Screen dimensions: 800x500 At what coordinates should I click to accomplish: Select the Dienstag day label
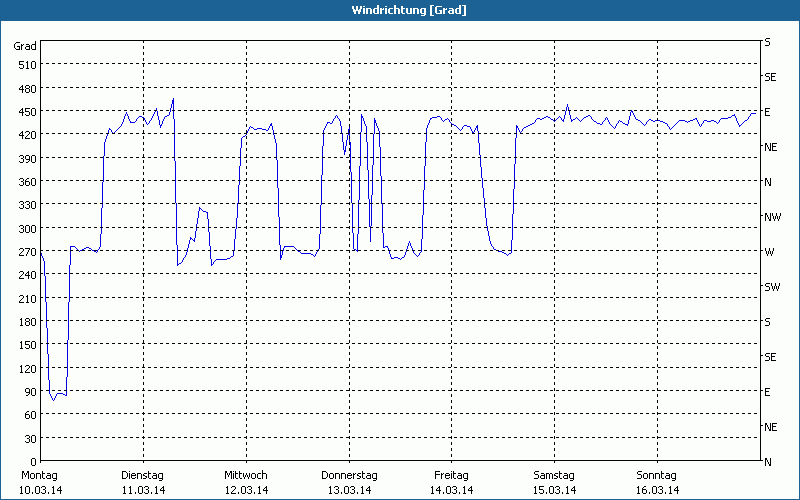[x=143, y=475]
